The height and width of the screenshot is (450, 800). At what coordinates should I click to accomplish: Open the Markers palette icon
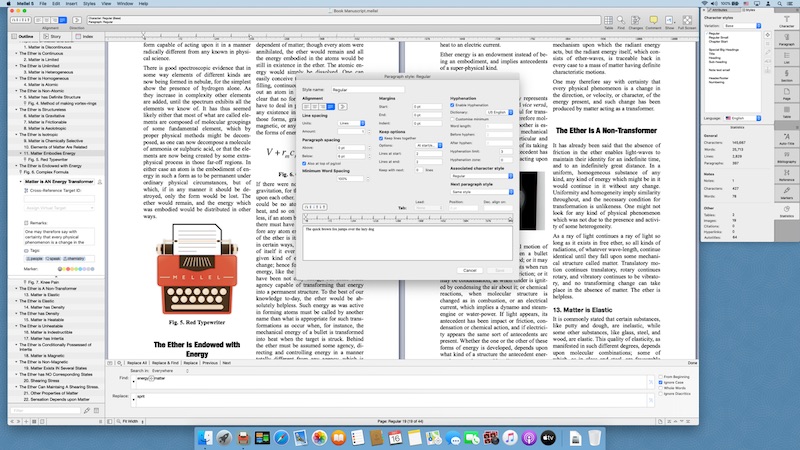786,193
